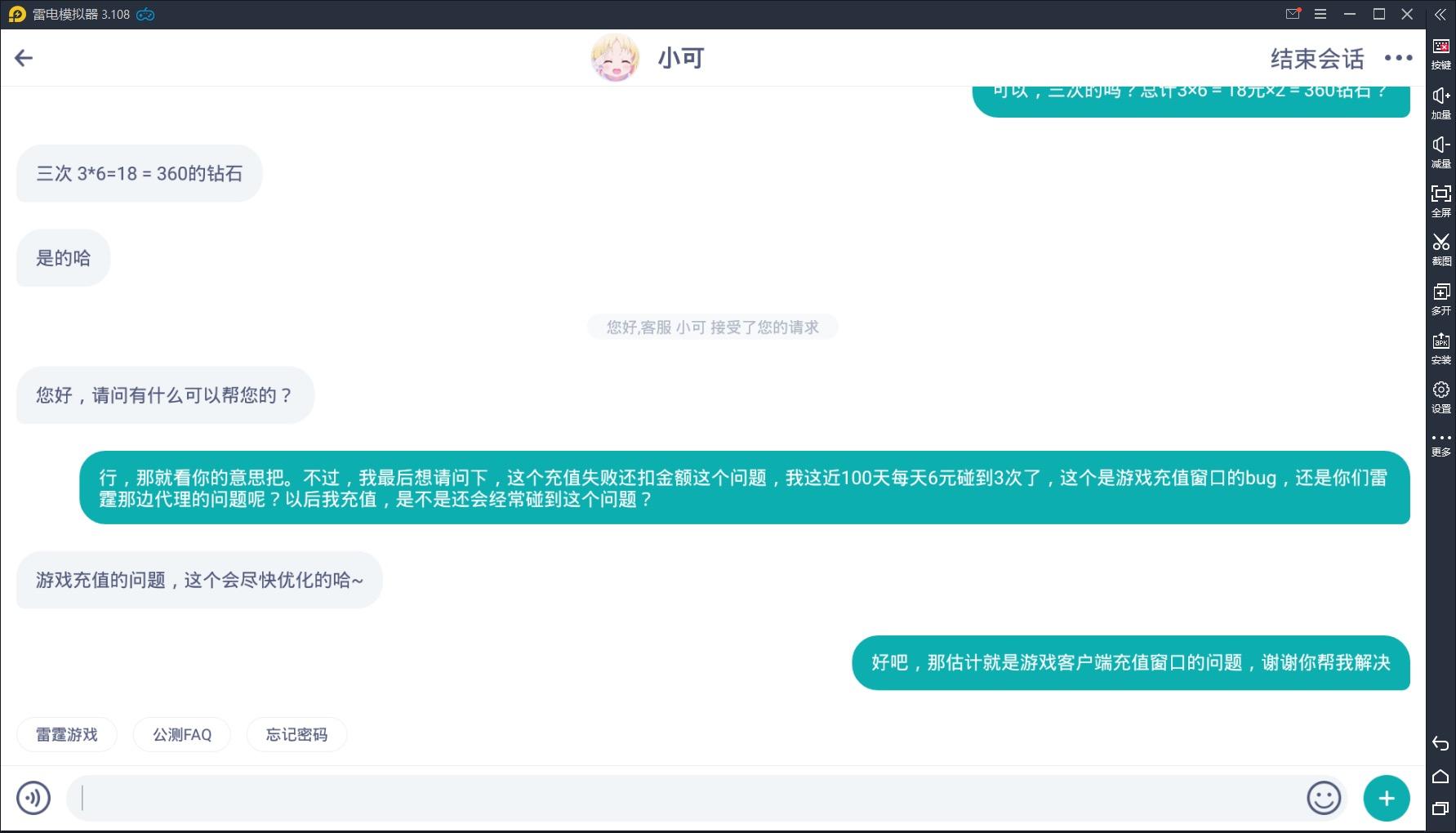The height and width of the screenshot is (833, 1456).
Task: Take a screenshot with 截图 scissors
Action: tap(1441, 250)
